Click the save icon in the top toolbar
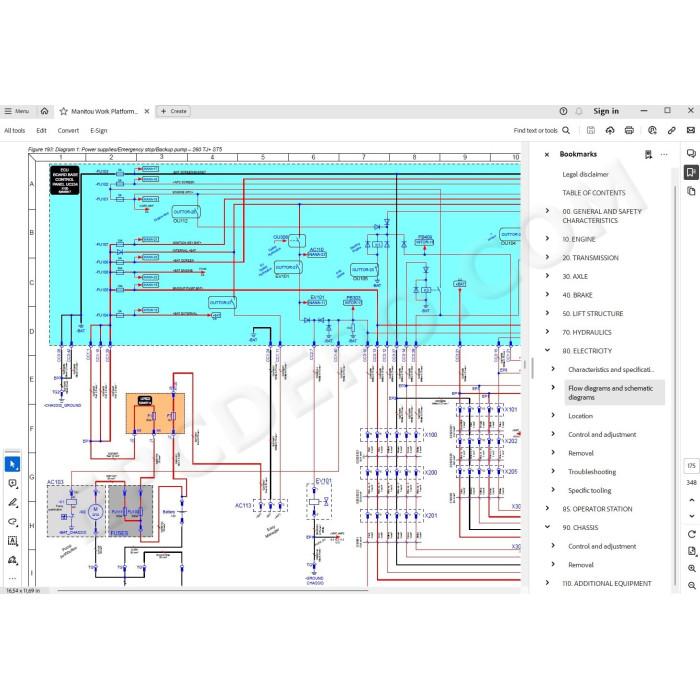The width and height of the screenshot is (700, 700). 591,130
